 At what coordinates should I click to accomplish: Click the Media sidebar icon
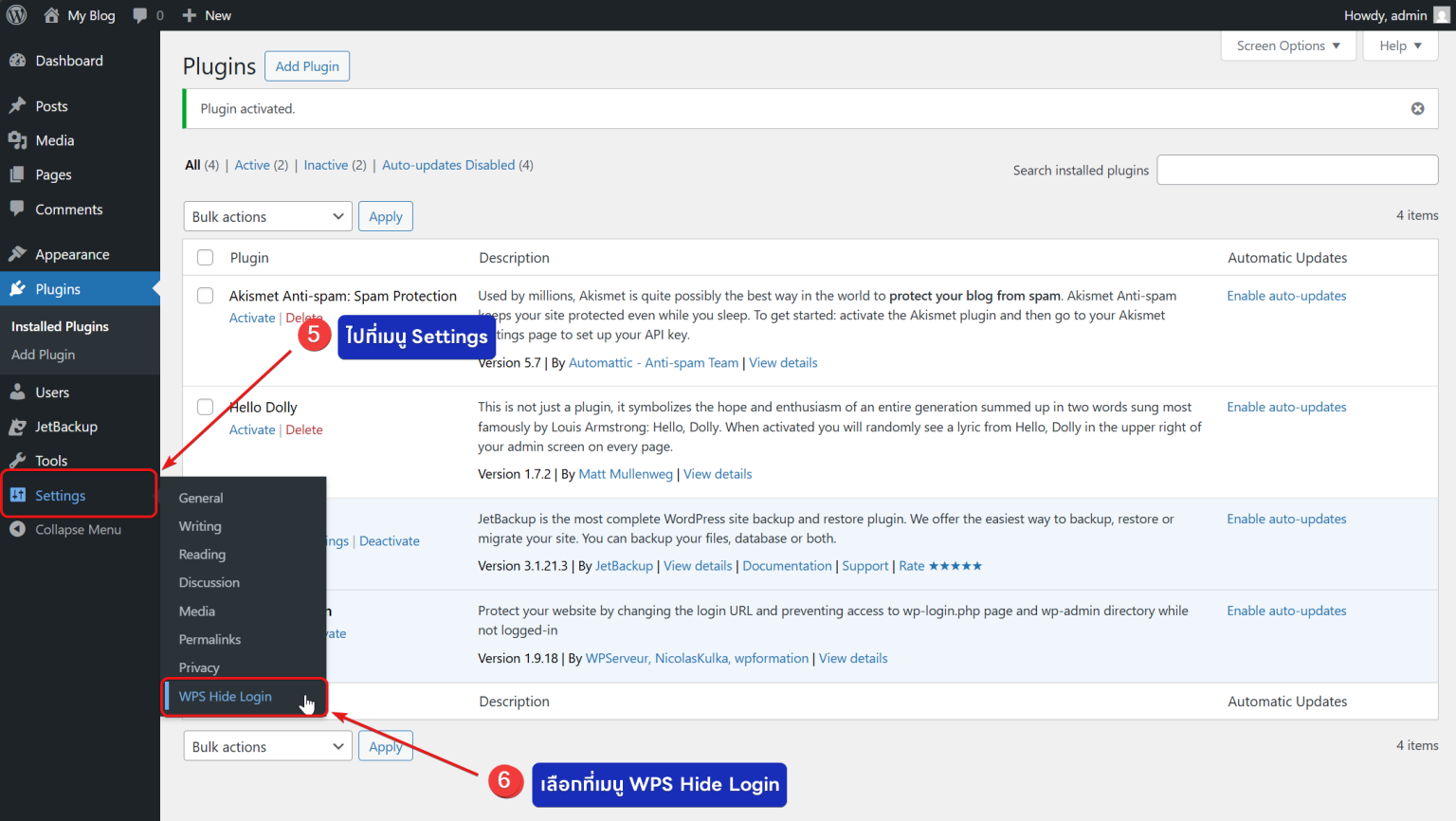point(17,140)
